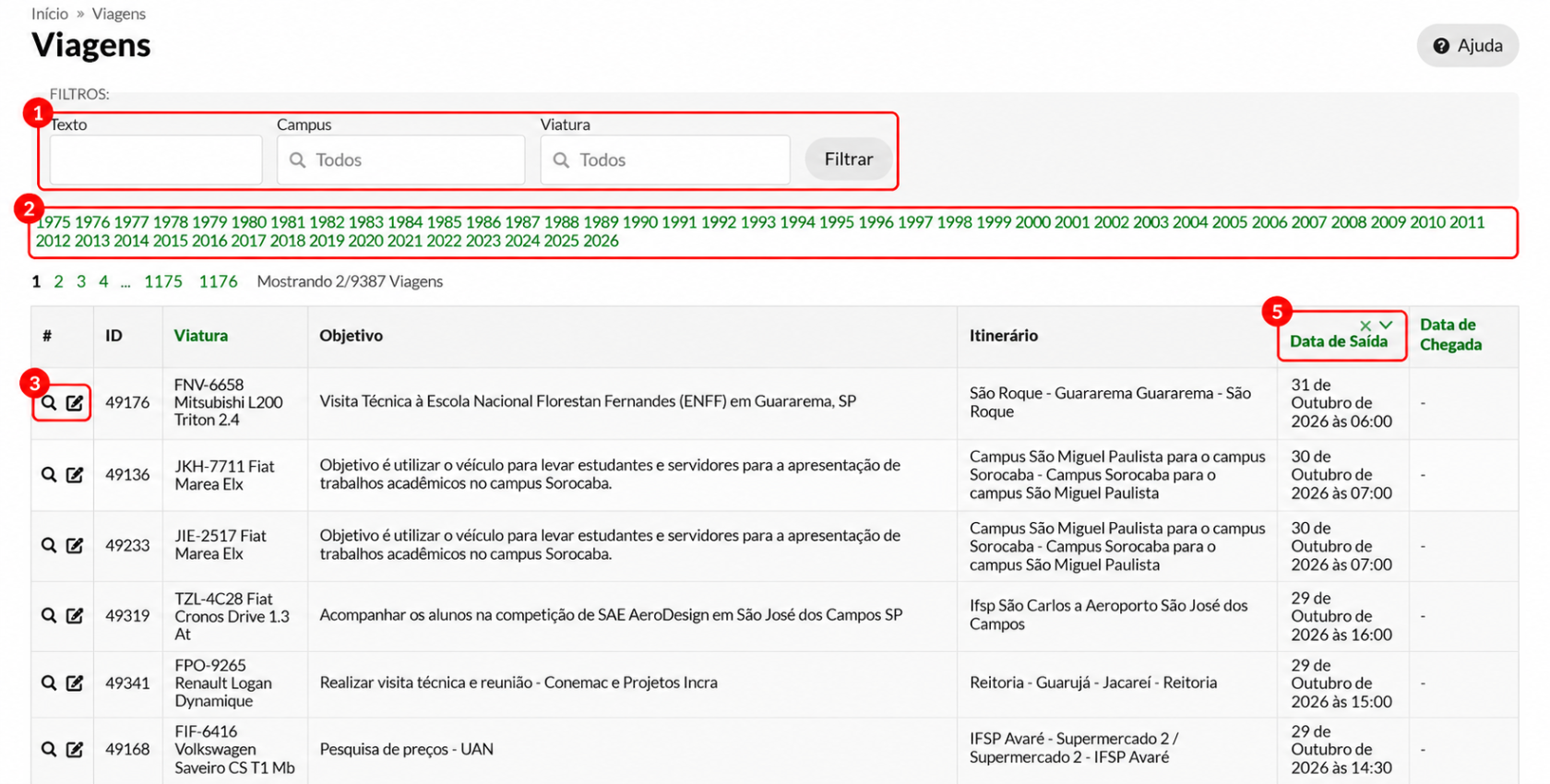This screenshot has width=1550, height=784.
Task: Open the view icon for trip 49168
Action: pyautogui.click(x=49, y=749)
